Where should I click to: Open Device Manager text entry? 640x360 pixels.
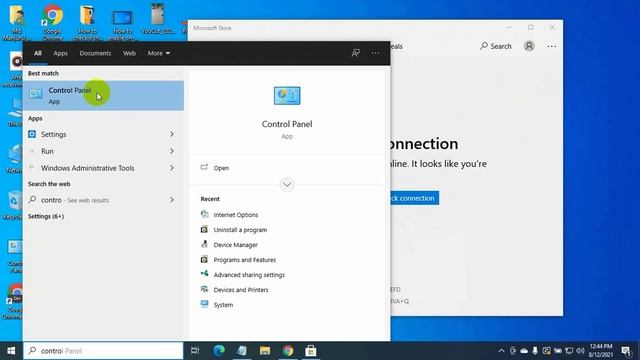tap(236, 245)
